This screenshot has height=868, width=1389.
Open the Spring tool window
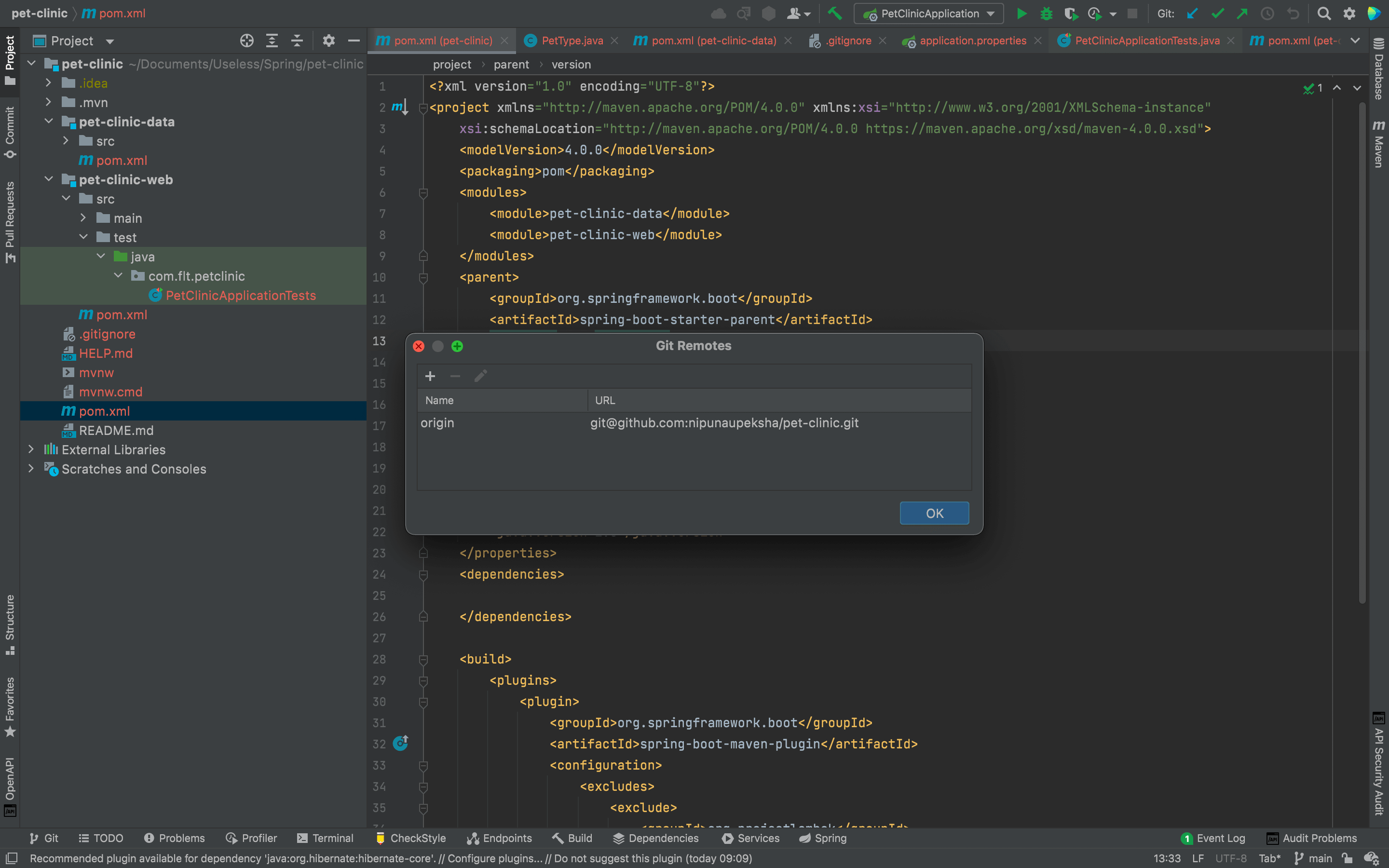point(822,838)
